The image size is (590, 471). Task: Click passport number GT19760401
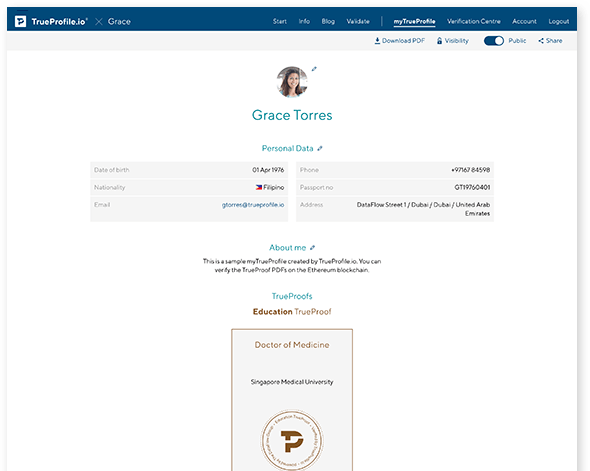point(472,187)
